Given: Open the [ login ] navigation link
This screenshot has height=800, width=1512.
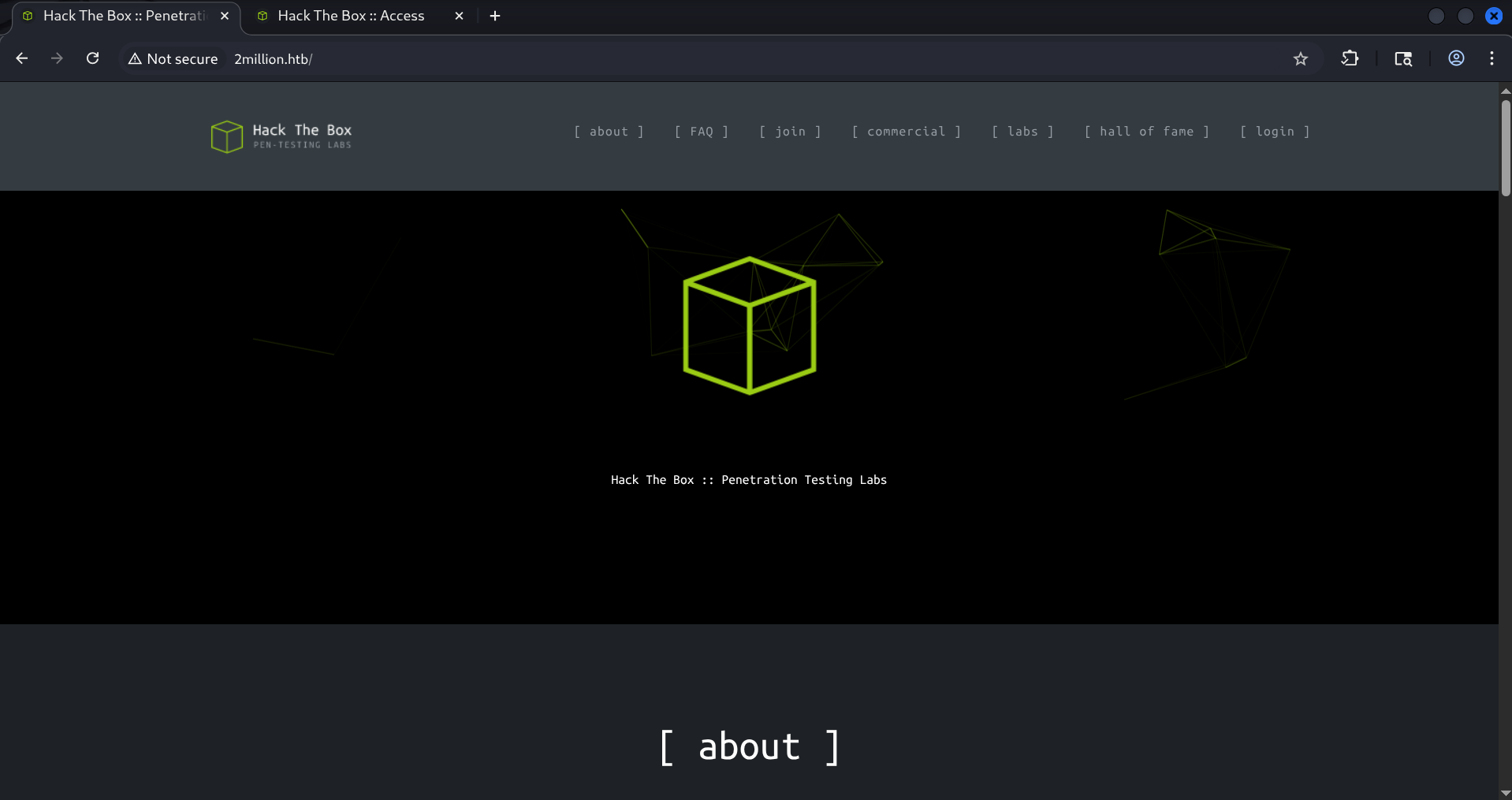Looking at the screenshot, I should pyautogui.click(x=1275, y=132).
